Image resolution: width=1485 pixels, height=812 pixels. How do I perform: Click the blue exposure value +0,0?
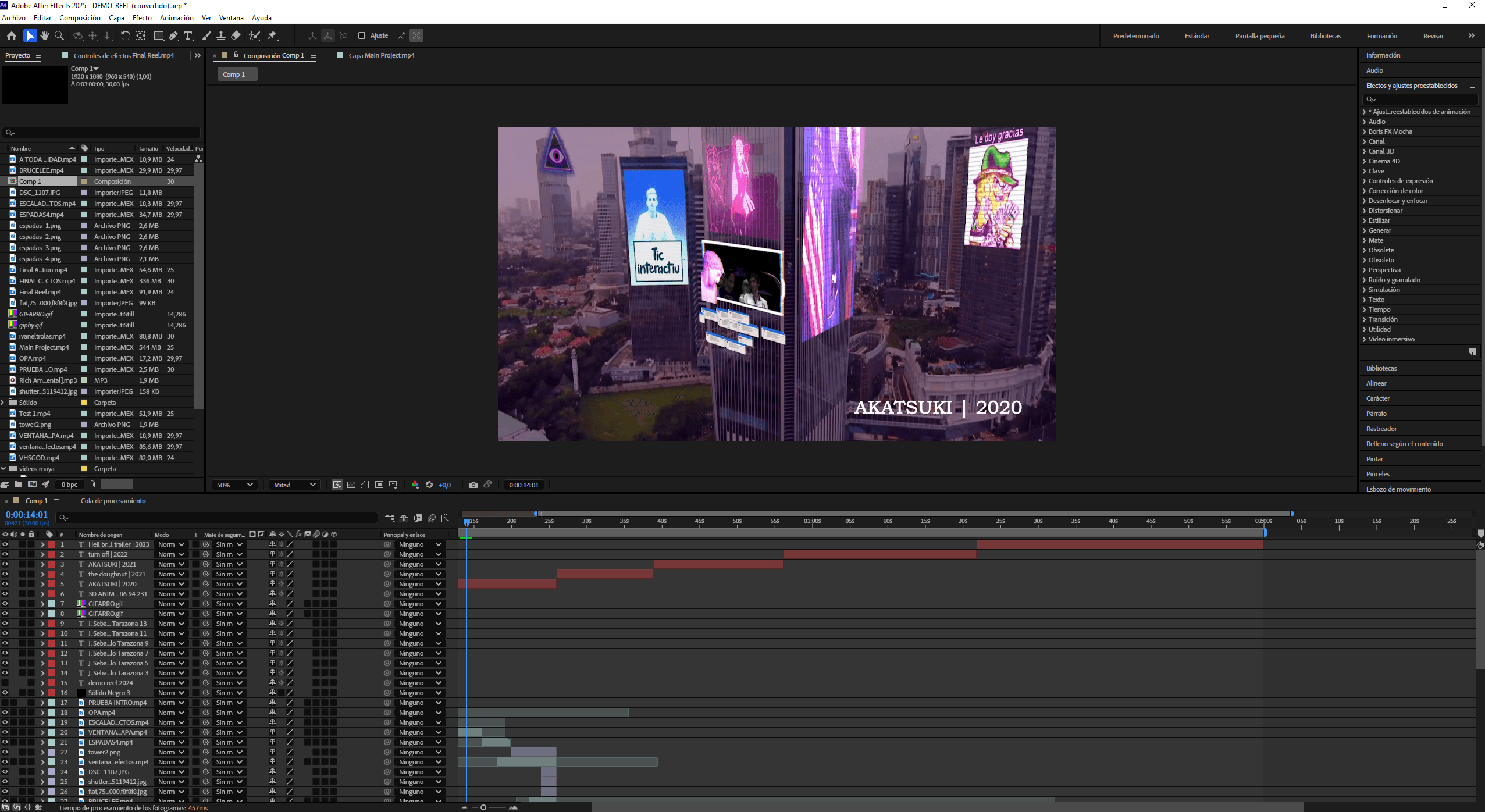click(x=444, y=485)
